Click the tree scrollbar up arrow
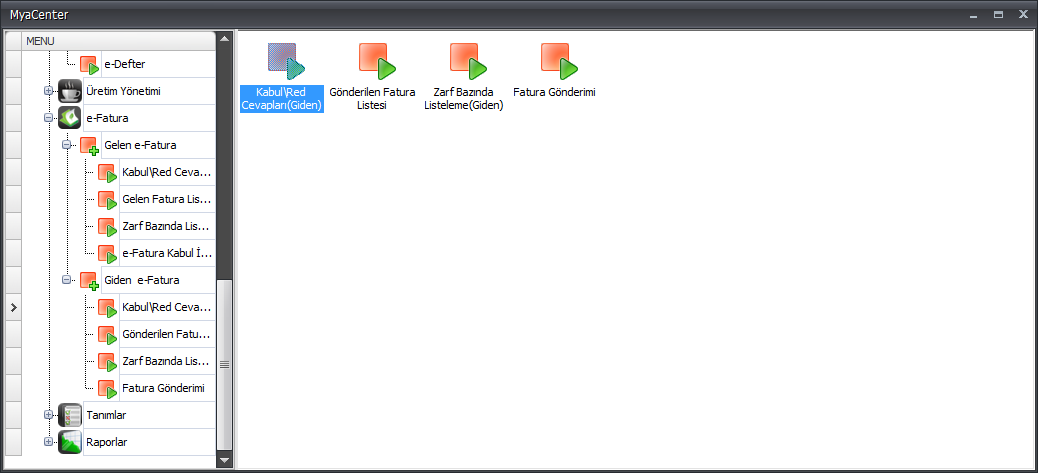 coord(224,38)
